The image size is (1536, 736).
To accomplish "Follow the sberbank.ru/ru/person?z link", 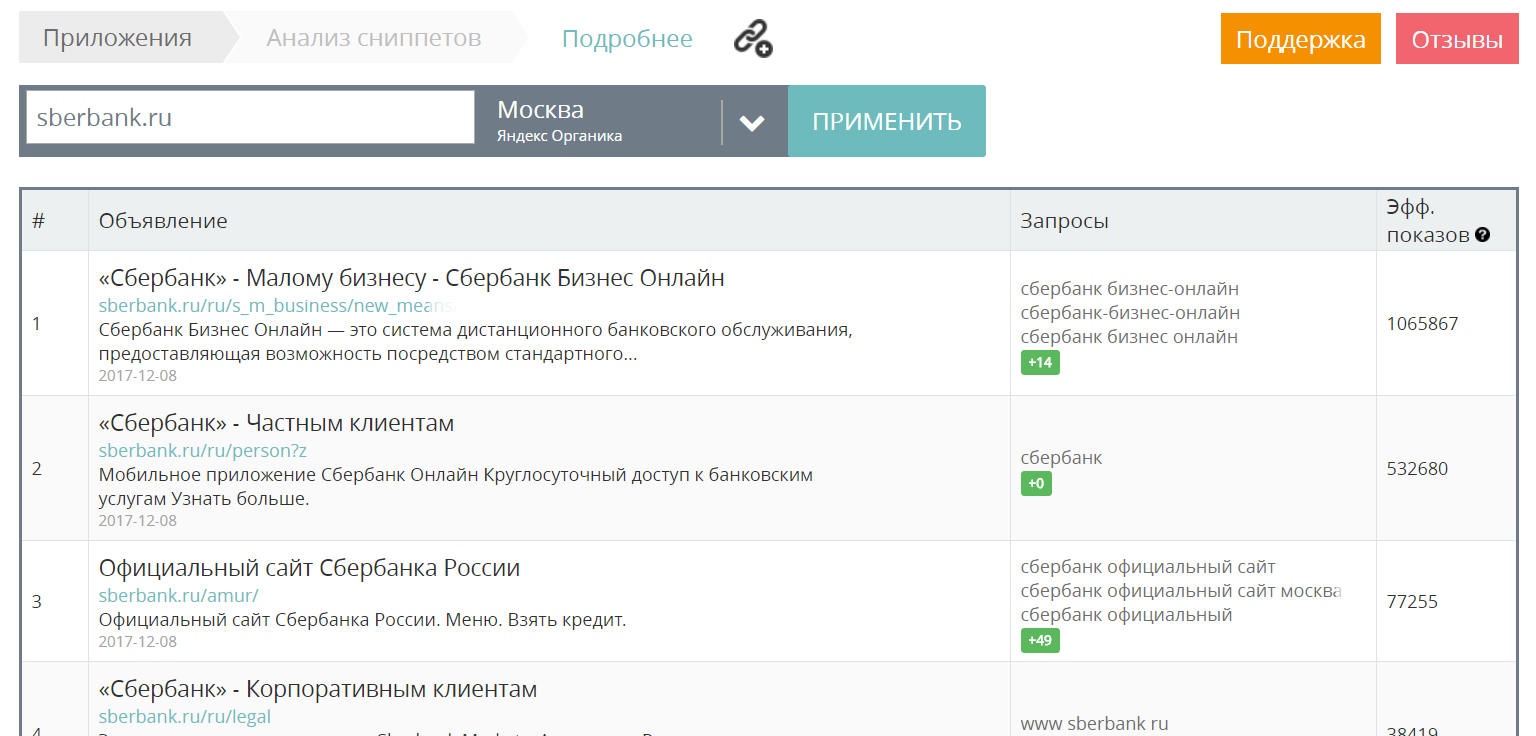I will 203,450.
